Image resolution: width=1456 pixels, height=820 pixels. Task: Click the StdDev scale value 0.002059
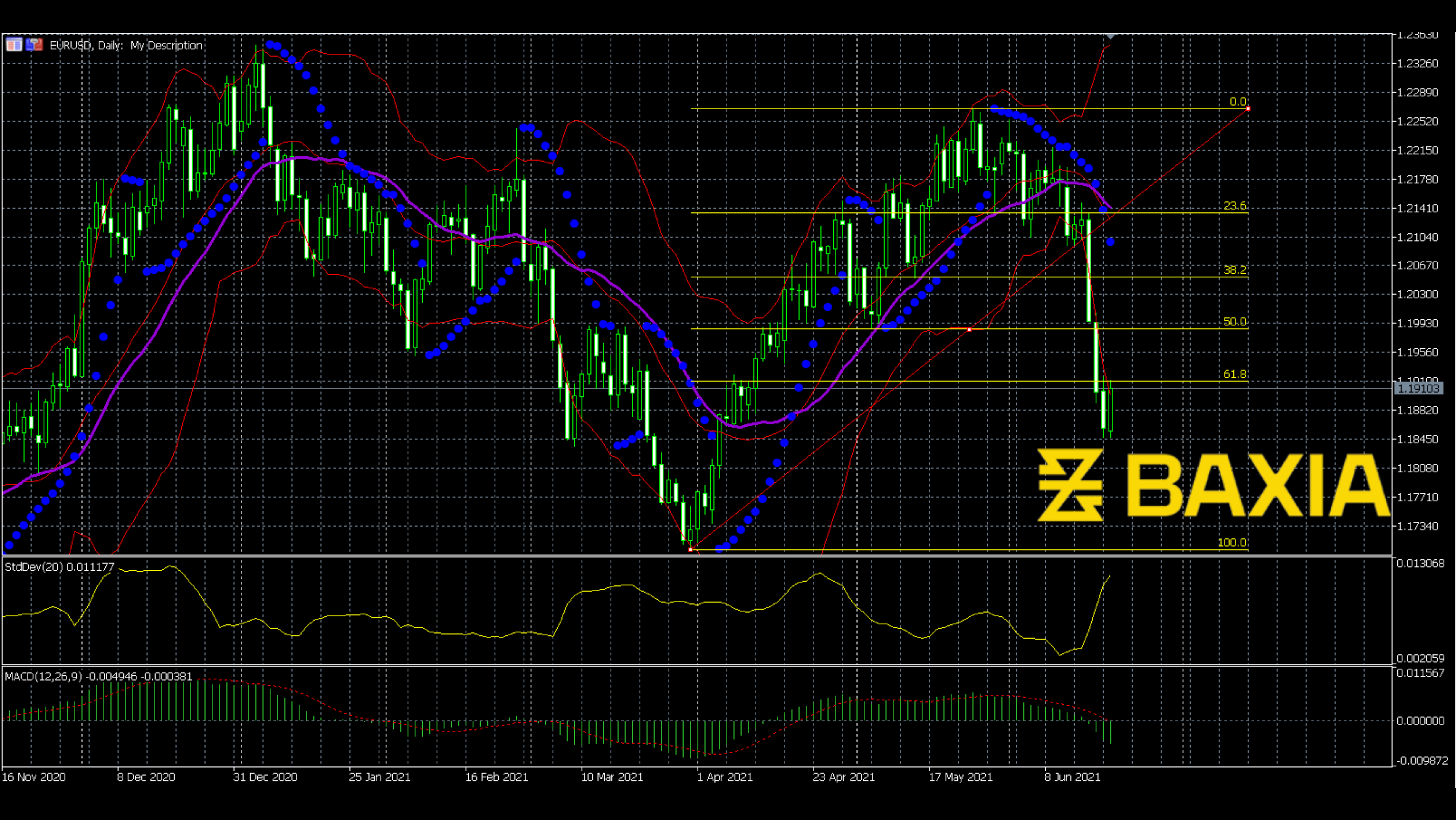(1420, 658)
